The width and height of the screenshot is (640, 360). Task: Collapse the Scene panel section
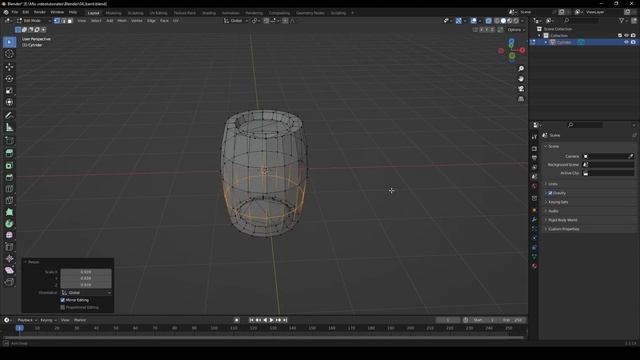[x=554, y=146]
